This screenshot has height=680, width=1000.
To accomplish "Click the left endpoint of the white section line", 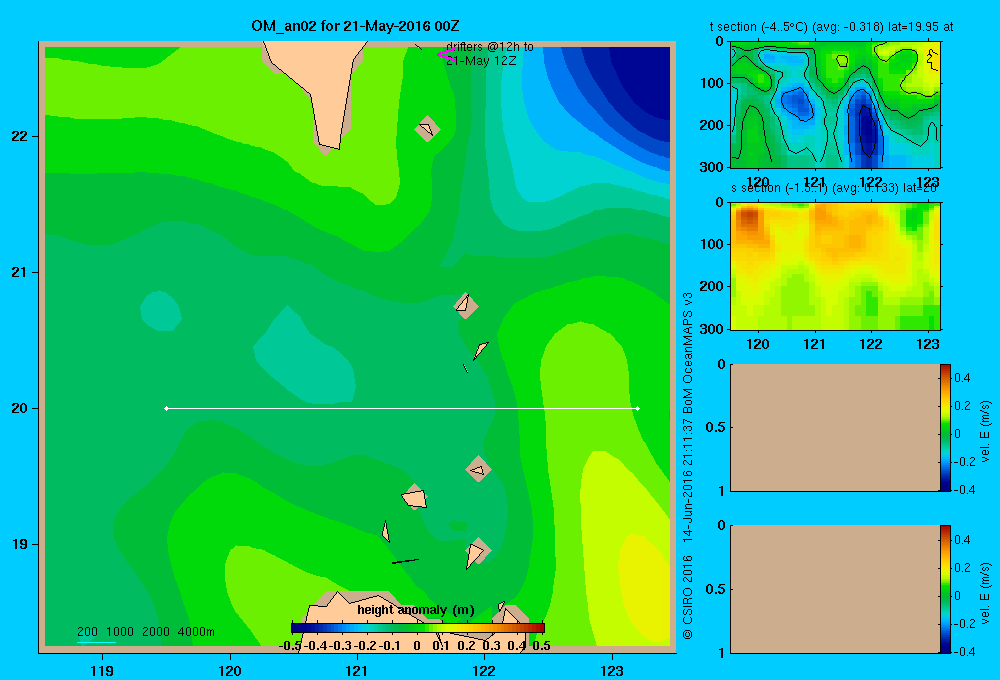I will coord(166,408).
